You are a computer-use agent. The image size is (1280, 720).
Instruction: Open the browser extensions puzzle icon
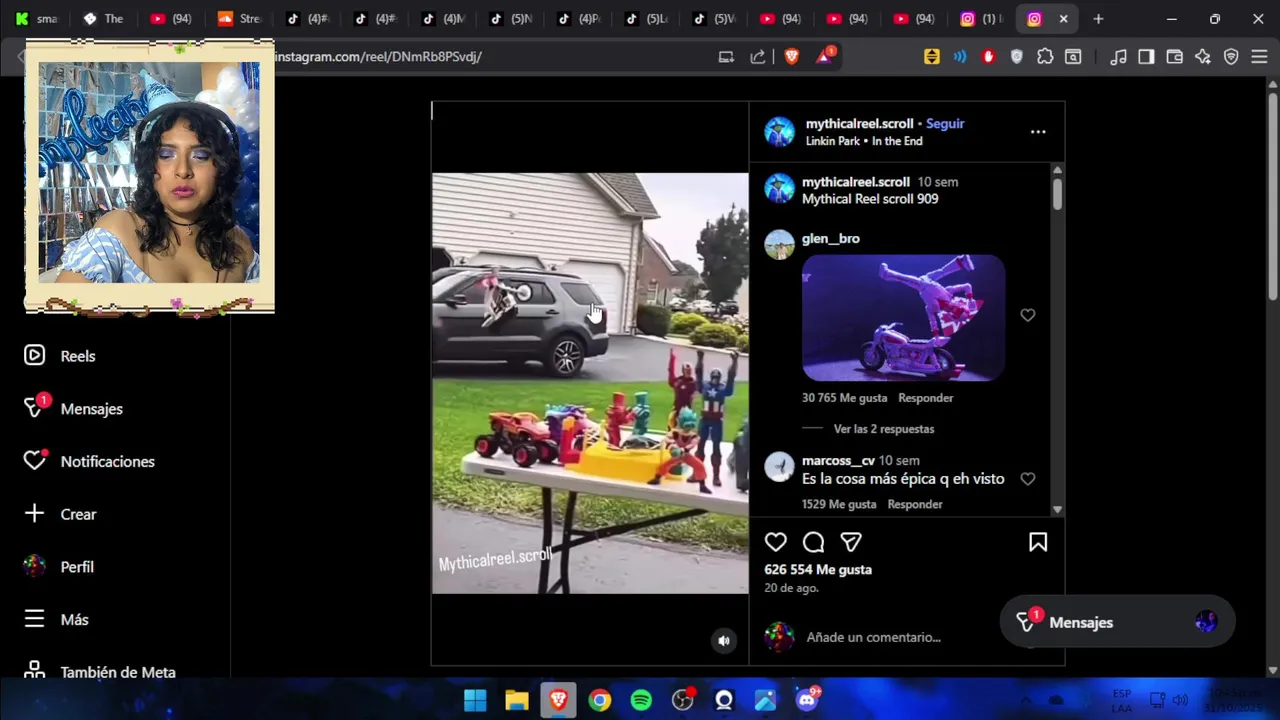(1045, 57)
